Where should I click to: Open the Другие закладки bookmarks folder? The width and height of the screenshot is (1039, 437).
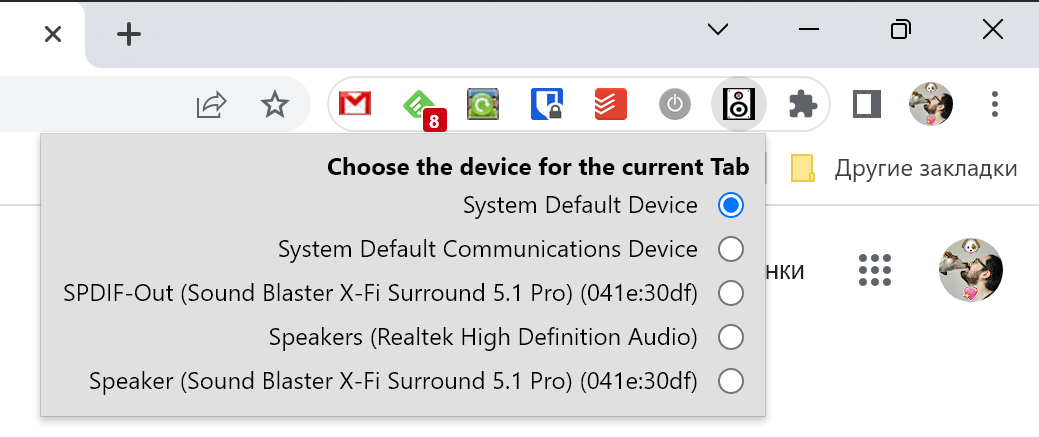click(x=905, y=168)
